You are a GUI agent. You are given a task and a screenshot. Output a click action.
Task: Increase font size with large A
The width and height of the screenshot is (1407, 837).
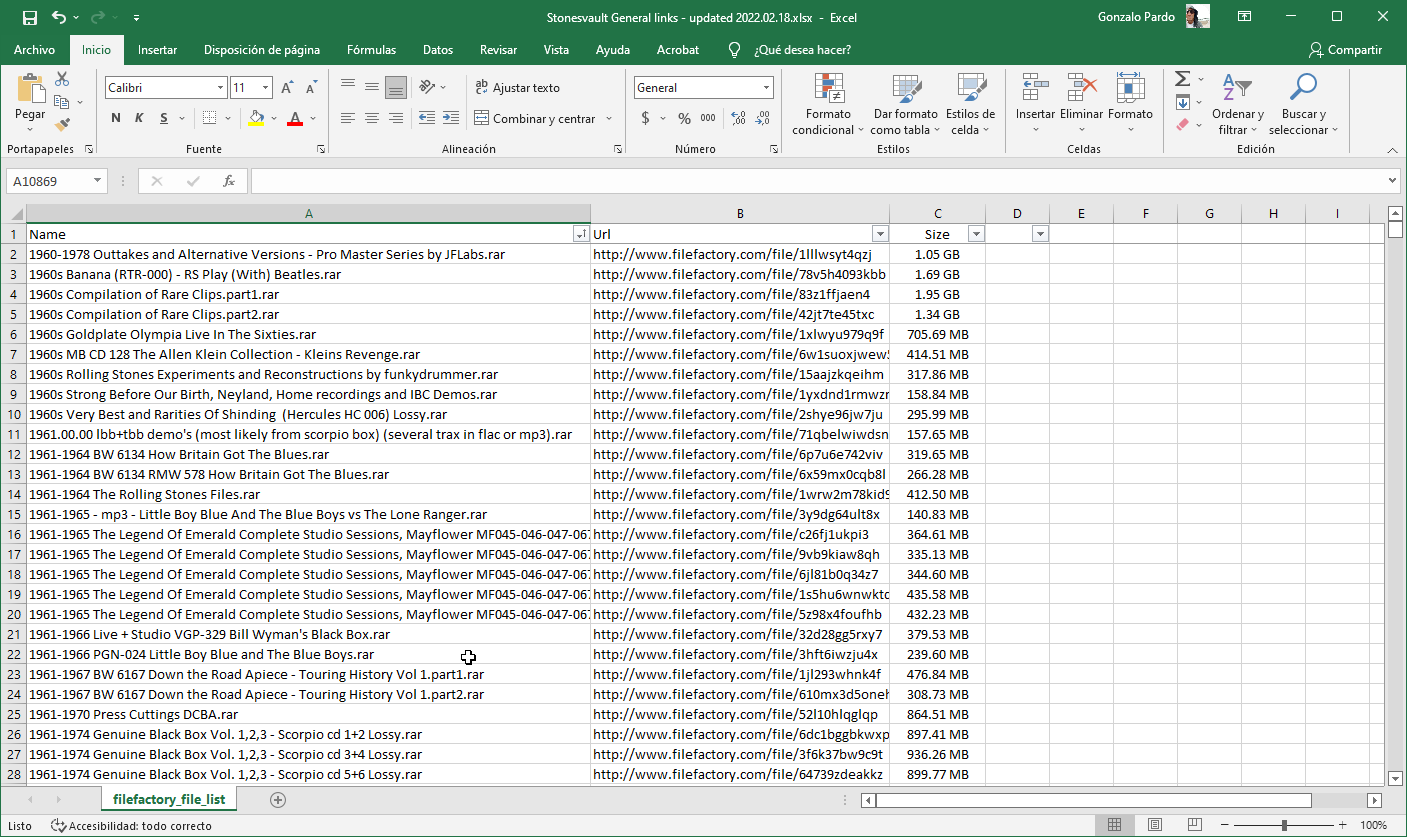pyautogui.click(x=288, y=88)
